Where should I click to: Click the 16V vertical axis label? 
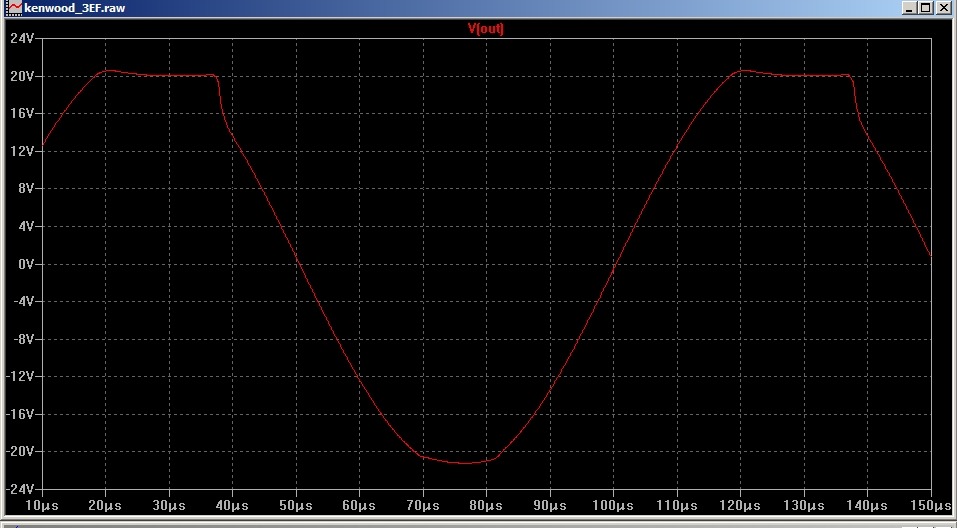(x=22, y=114)
